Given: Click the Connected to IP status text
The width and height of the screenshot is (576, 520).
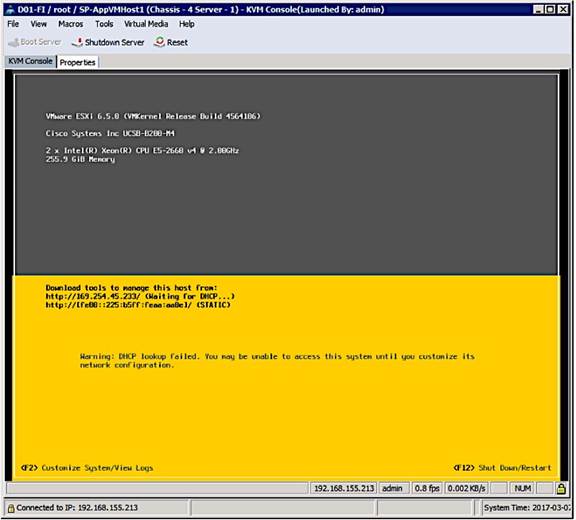Looking at the screenshot, I should point(77,508).
